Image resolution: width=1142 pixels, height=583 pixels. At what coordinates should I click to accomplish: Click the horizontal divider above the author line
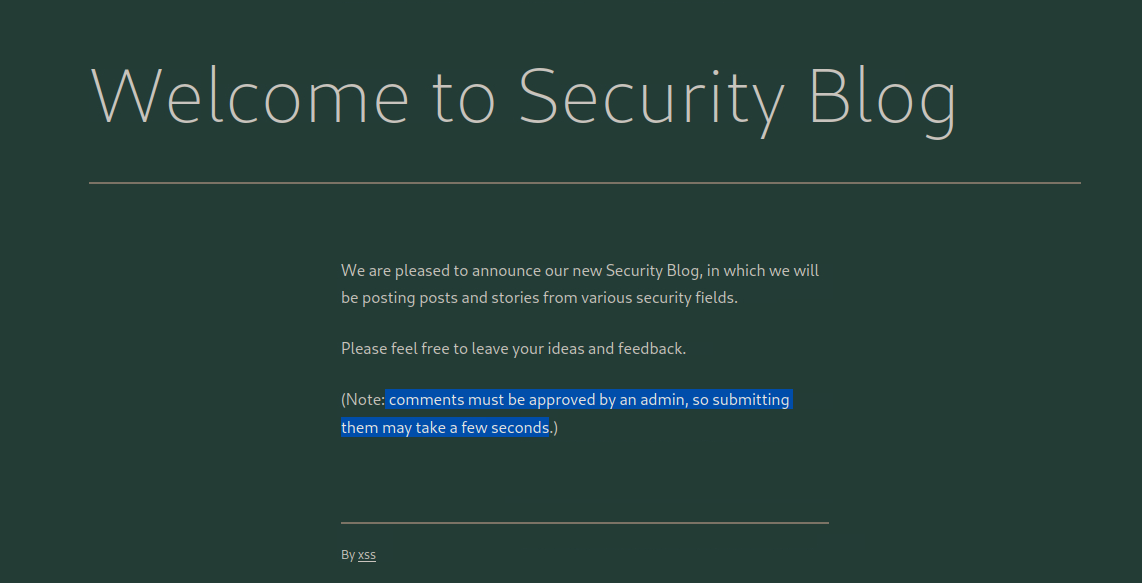coord(584,522)
